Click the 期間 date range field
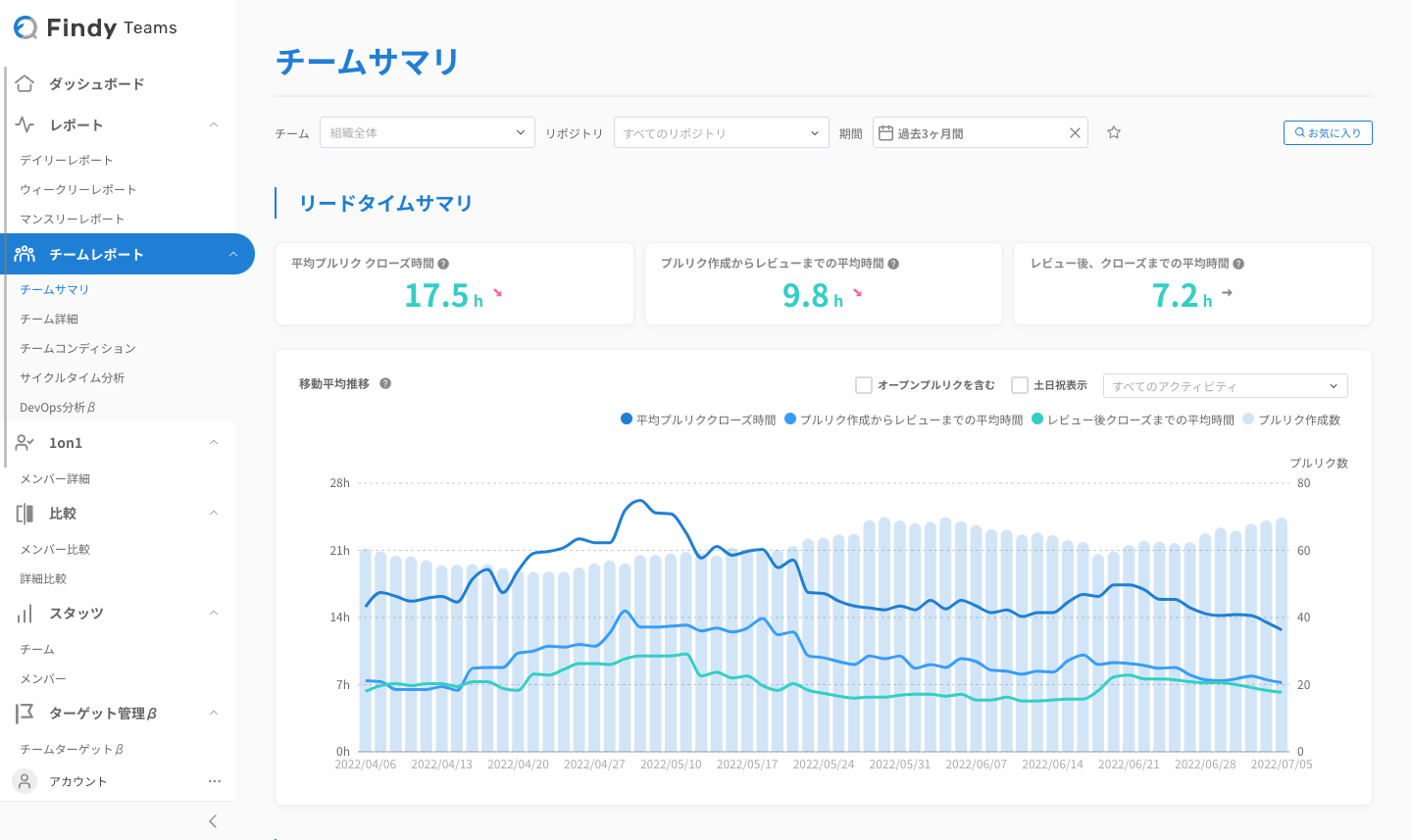This screenshot has width=1412, height=840. tap(971, 132)
